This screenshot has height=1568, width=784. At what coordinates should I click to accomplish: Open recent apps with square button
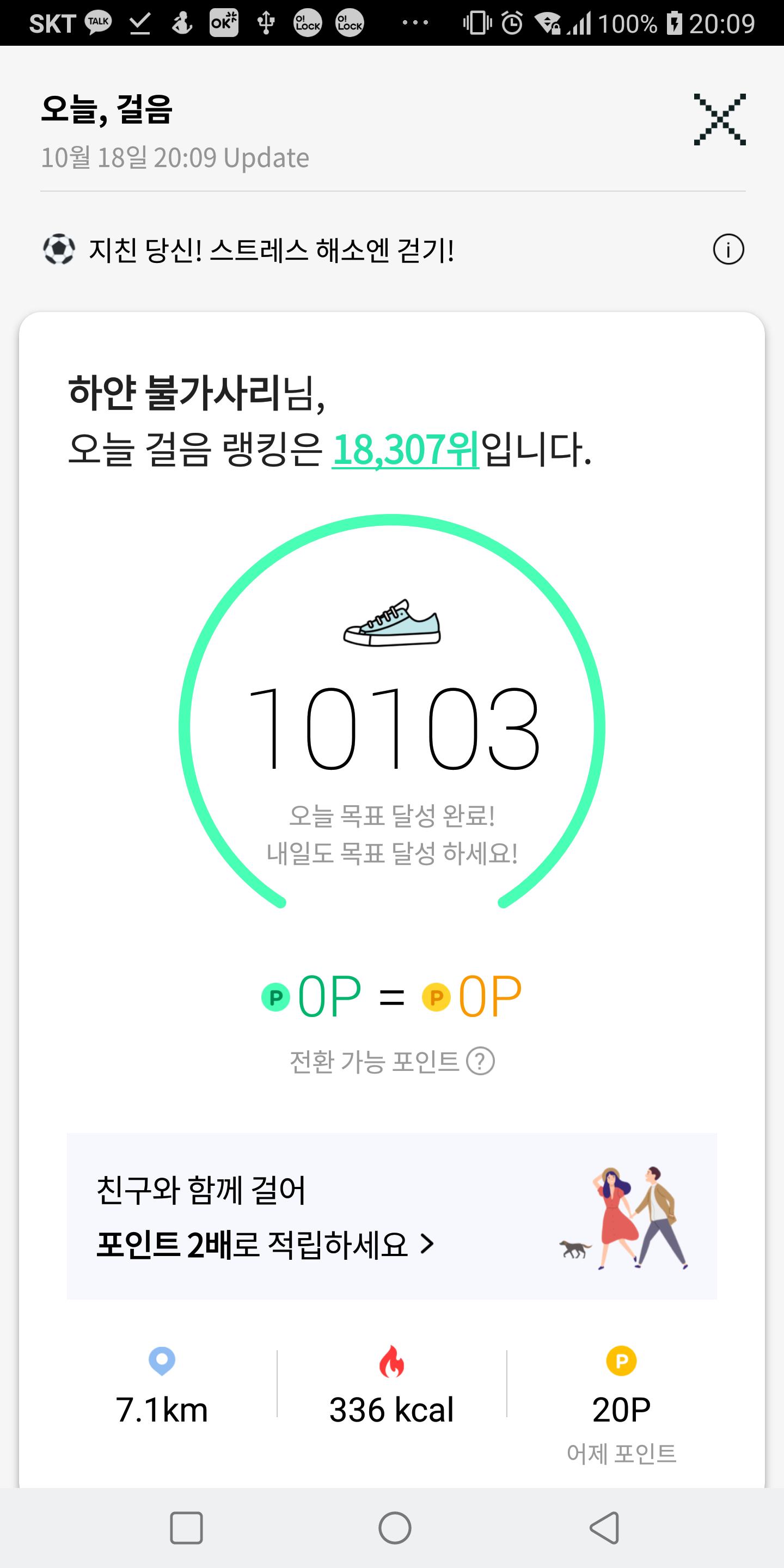point(186,1528)
